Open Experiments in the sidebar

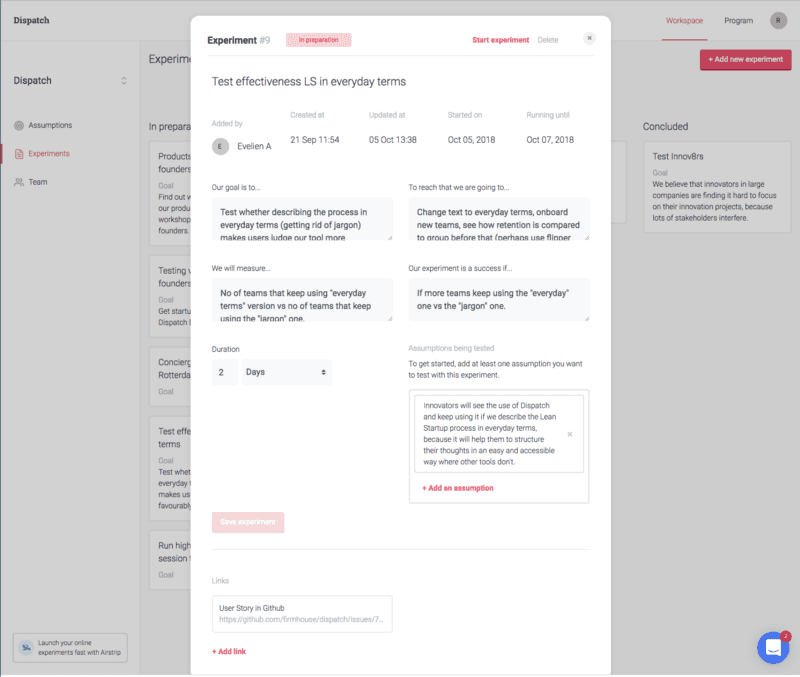click(49, 154)
